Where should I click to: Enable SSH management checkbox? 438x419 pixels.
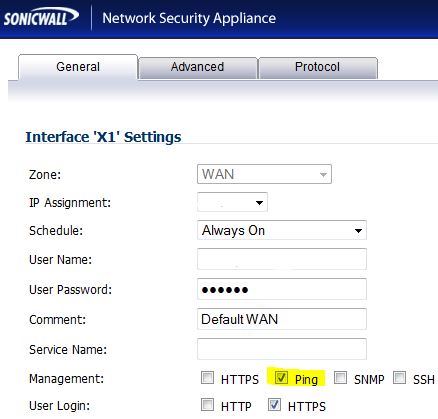[399, 378]
